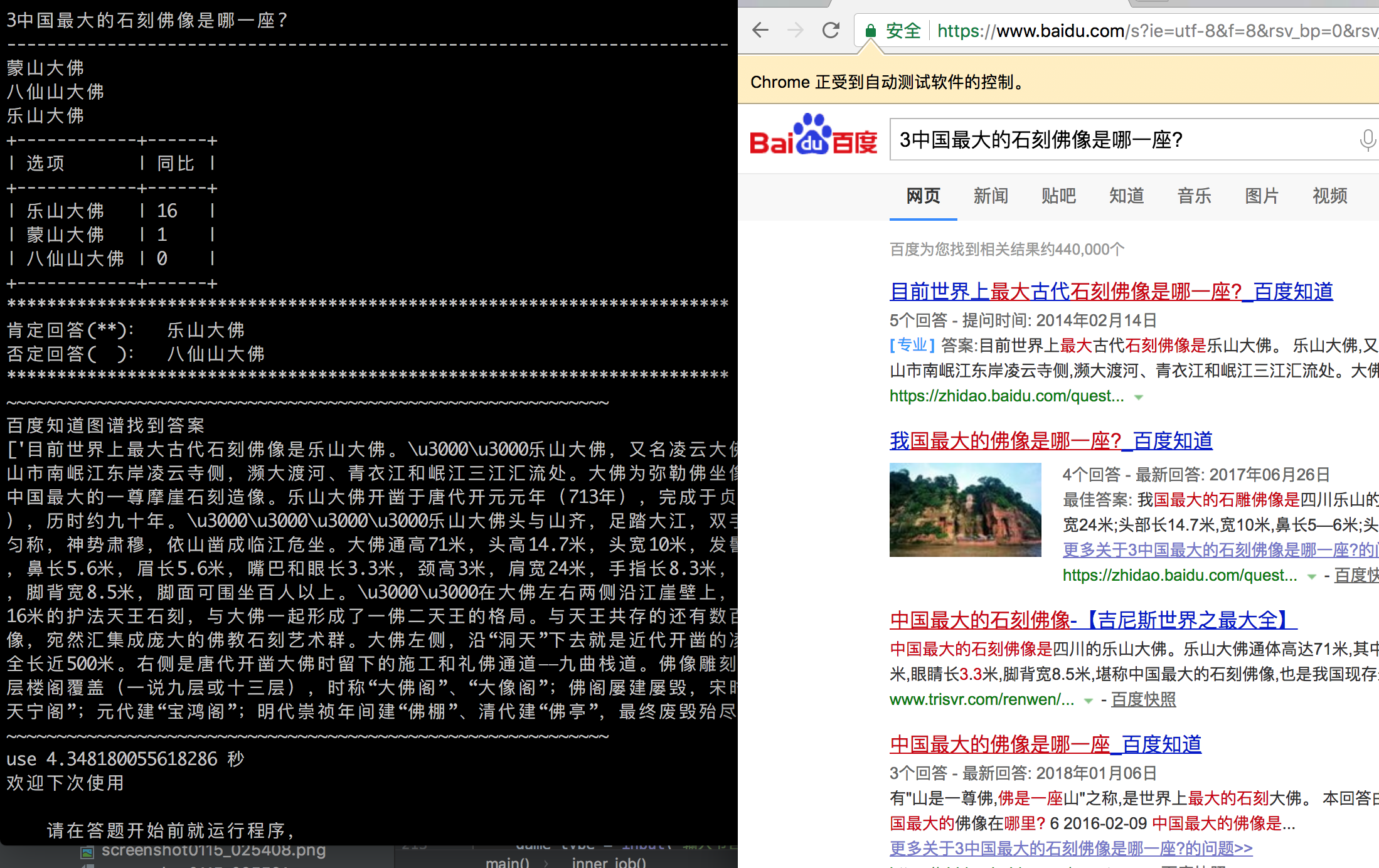Click the green secure lock icon

tap(871, 31)
